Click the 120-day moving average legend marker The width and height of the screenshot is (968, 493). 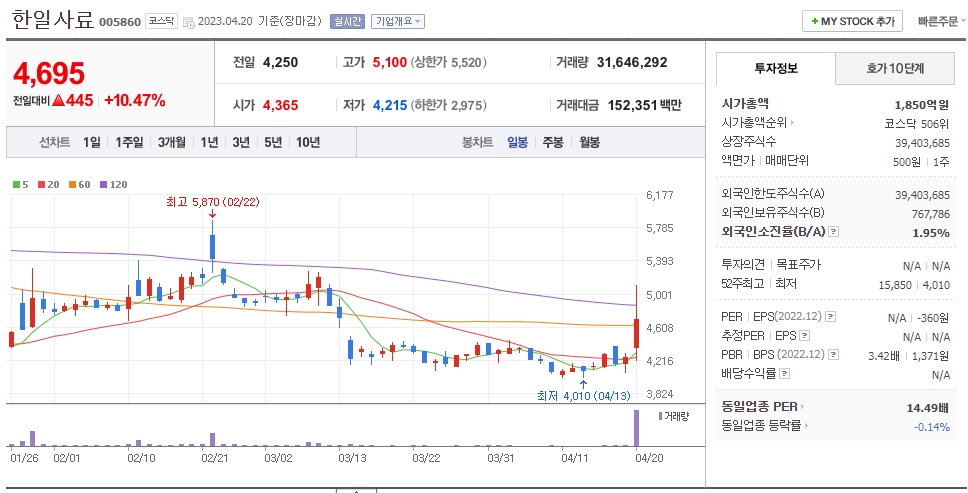[x=103, y=184]
